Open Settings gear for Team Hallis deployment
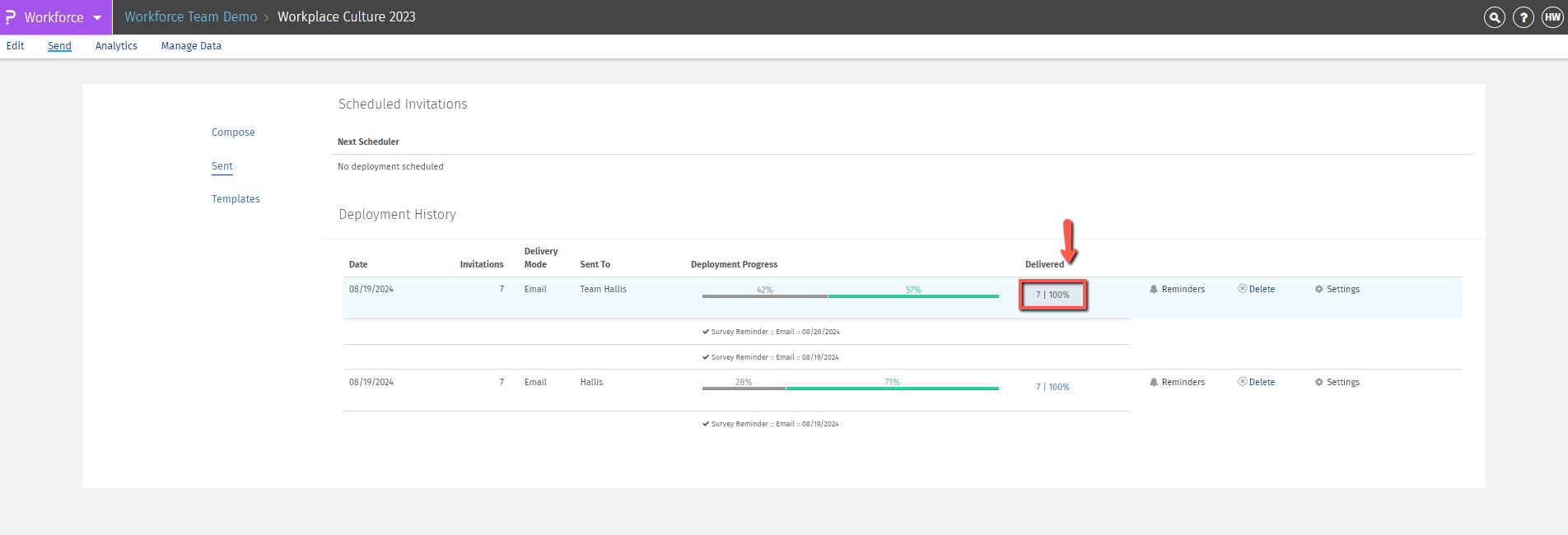The height and width of the screenshot is (535, 1568). [x=1318, y=289]
